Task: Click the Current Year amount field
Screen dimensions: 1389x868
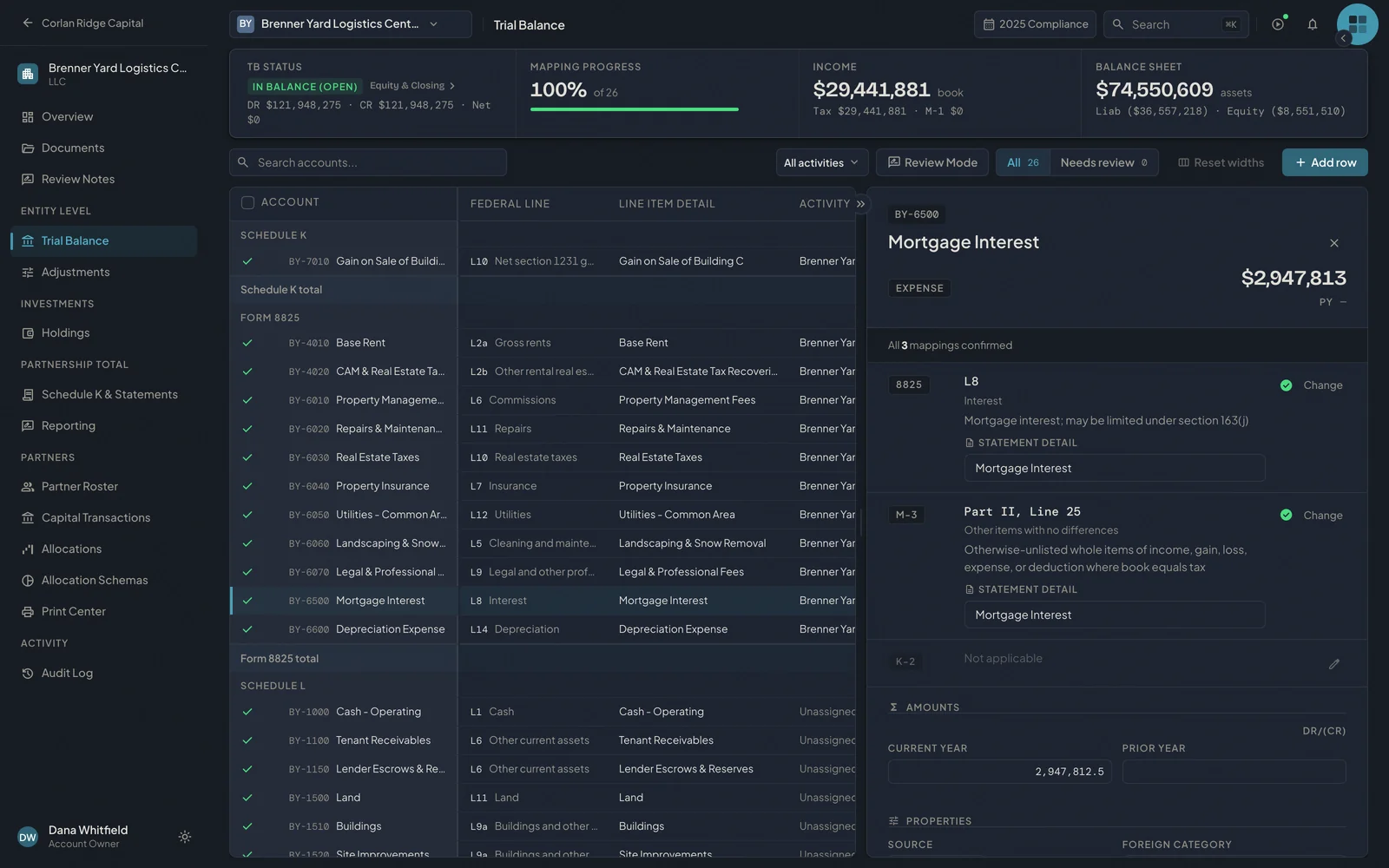Action: [1000, 772]
